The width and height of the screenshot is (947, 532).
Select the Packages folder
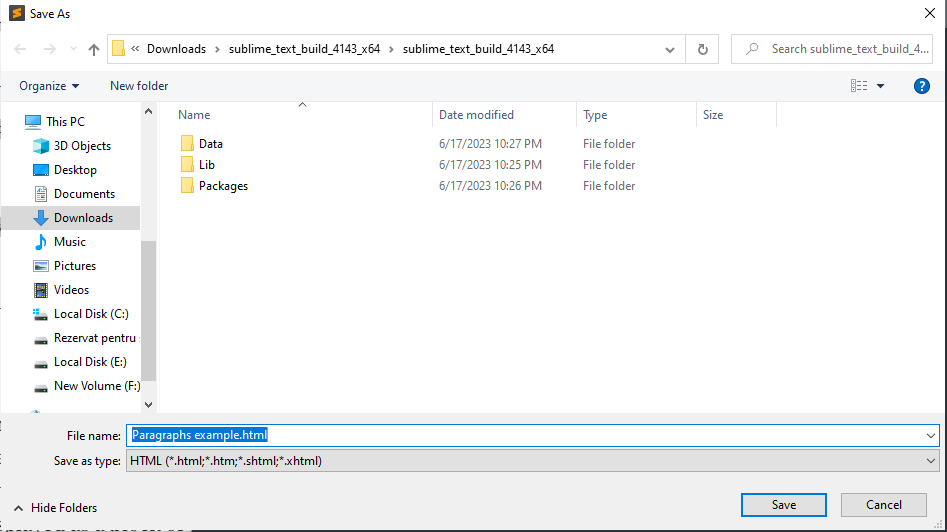pos(223,186)
